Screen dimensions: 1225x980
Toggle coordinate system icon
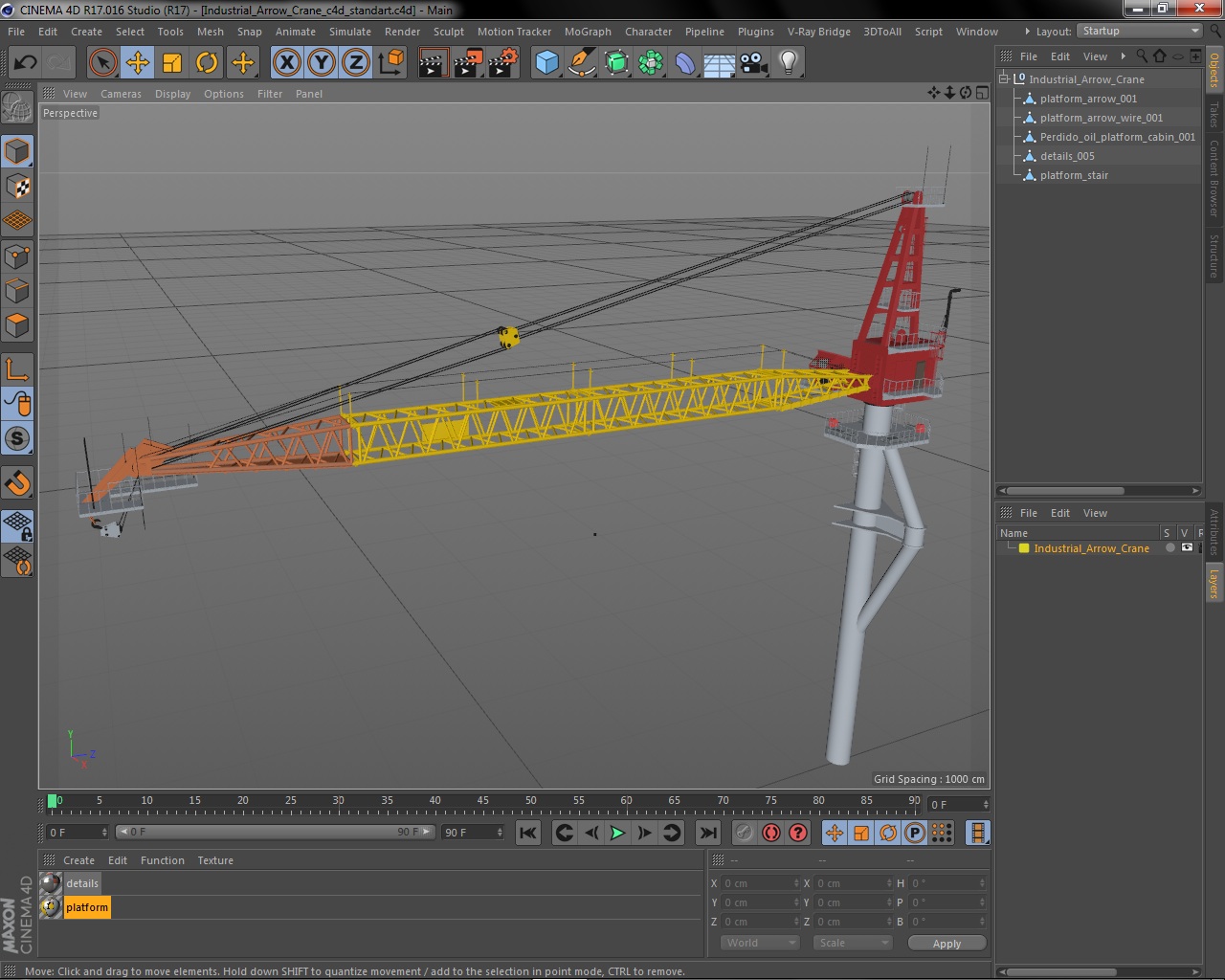pyautogui.click(x=390, y=63)
